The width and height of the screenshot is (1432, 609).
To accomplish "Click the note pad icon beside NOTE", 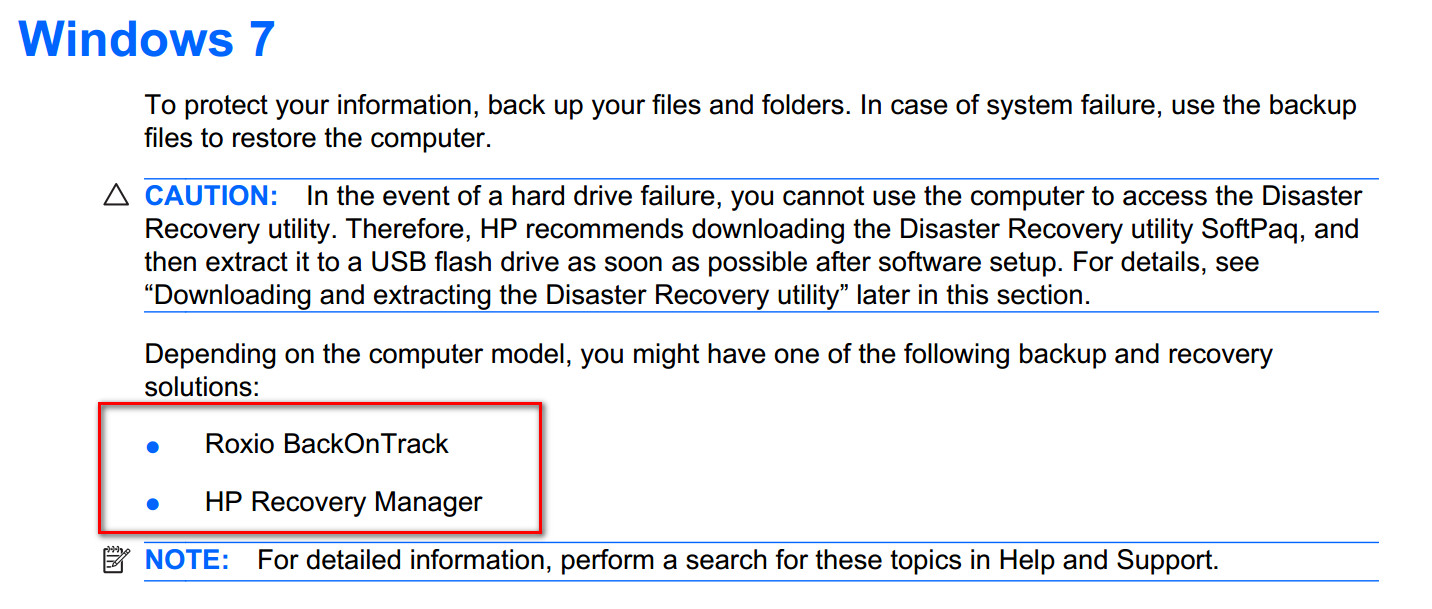I will point(117,560).
